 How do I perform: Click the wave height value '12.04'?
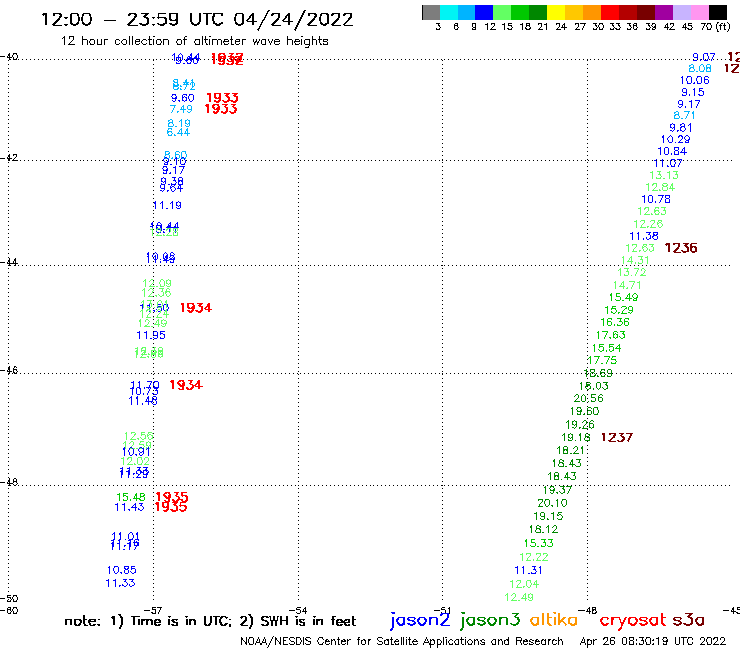point(524,584)
